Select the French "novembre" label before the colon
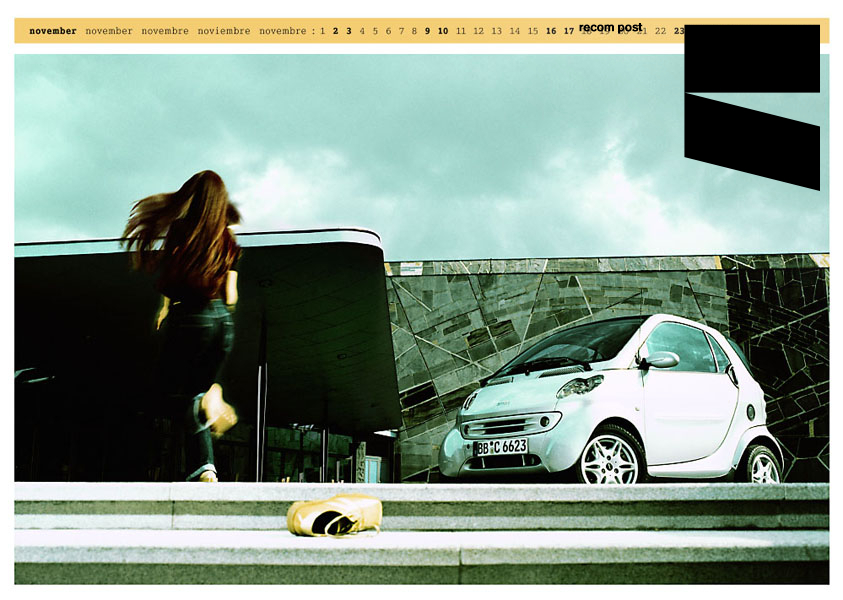 point(282,31)
